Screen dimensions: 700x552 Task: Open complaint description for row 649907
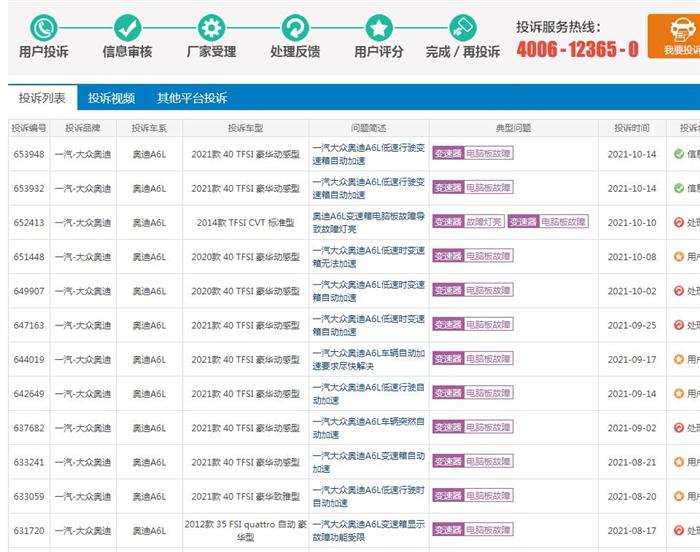point(368,291)
